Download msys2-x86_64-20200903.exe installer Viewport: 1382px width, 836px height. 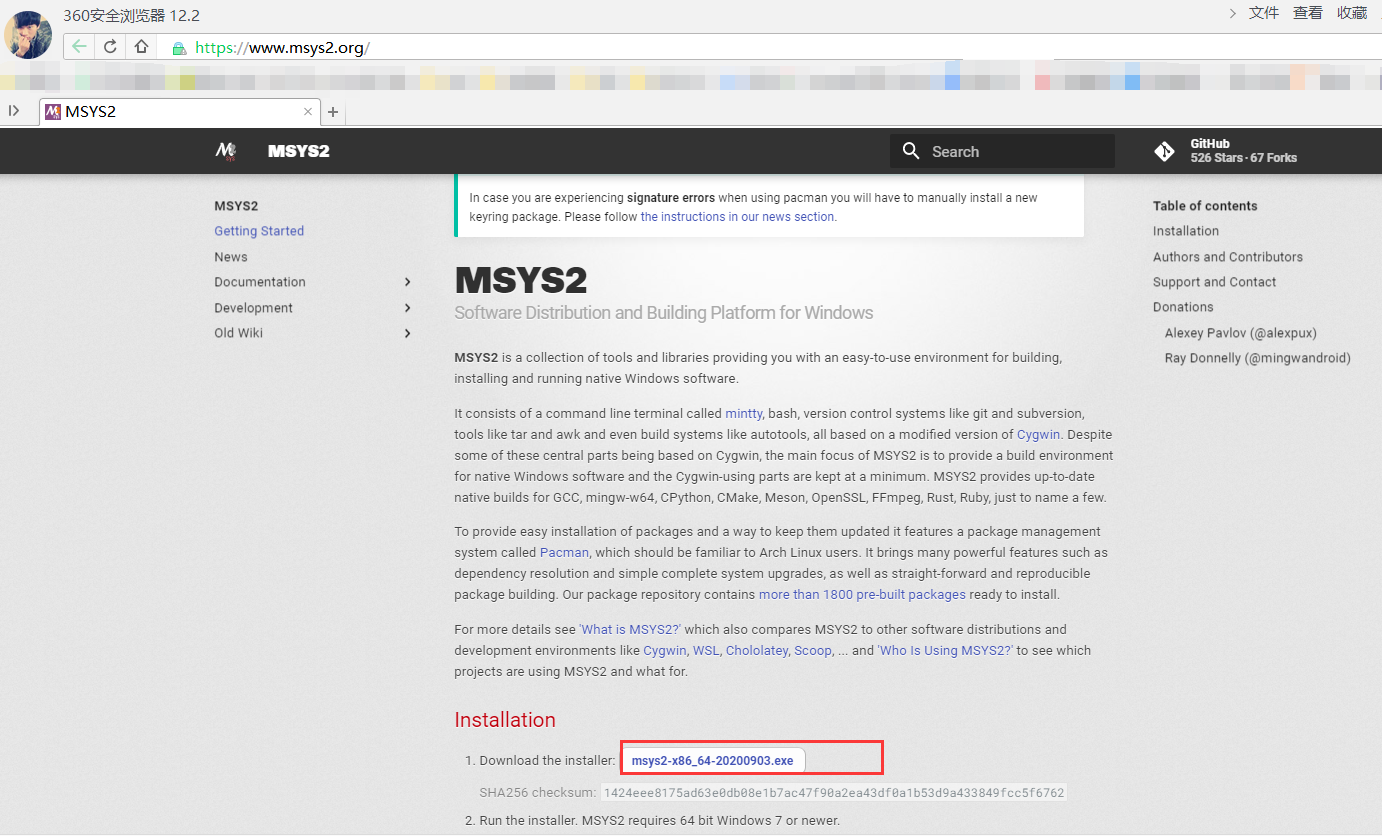click(x=712, y=761)
